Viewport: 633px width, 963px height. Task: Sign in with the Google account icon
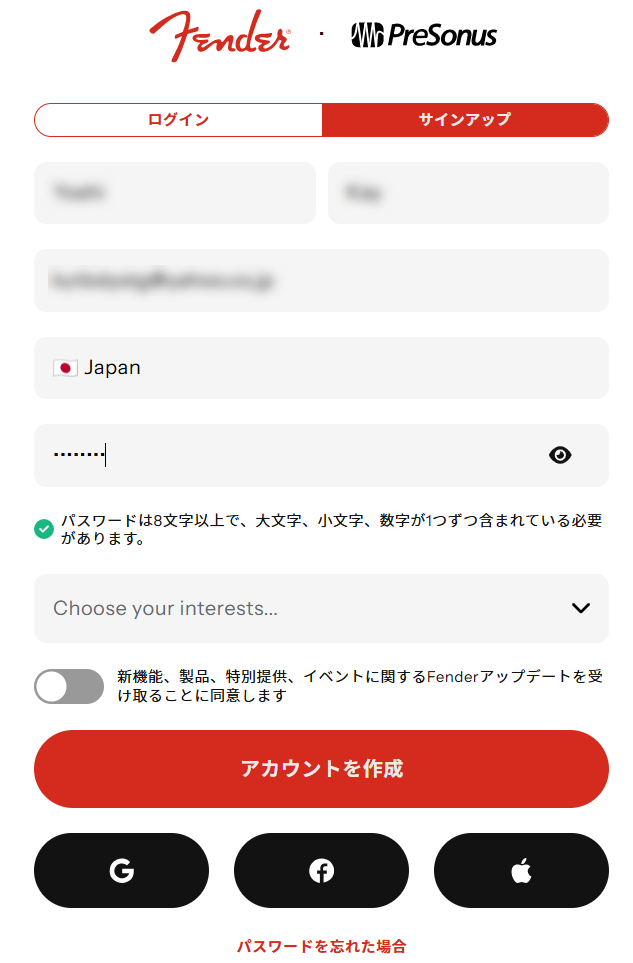click(121, 870)
